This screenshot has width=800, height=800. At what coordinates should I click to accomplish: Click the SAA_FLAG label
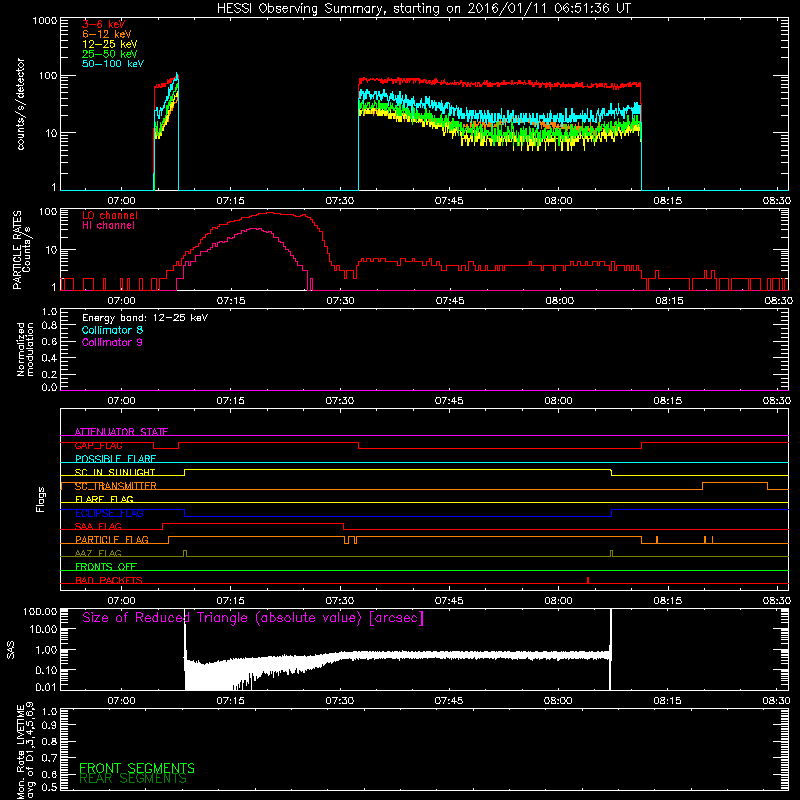98,526
